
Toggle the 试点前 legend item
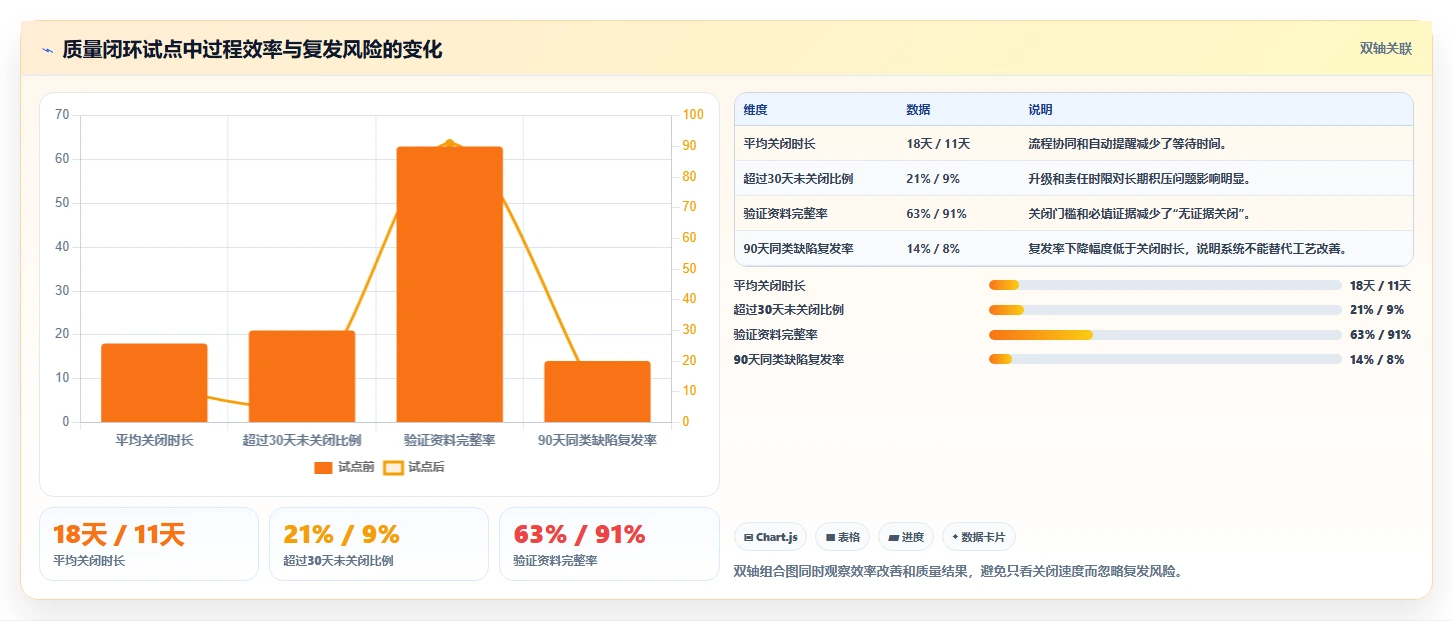point(344,467)
